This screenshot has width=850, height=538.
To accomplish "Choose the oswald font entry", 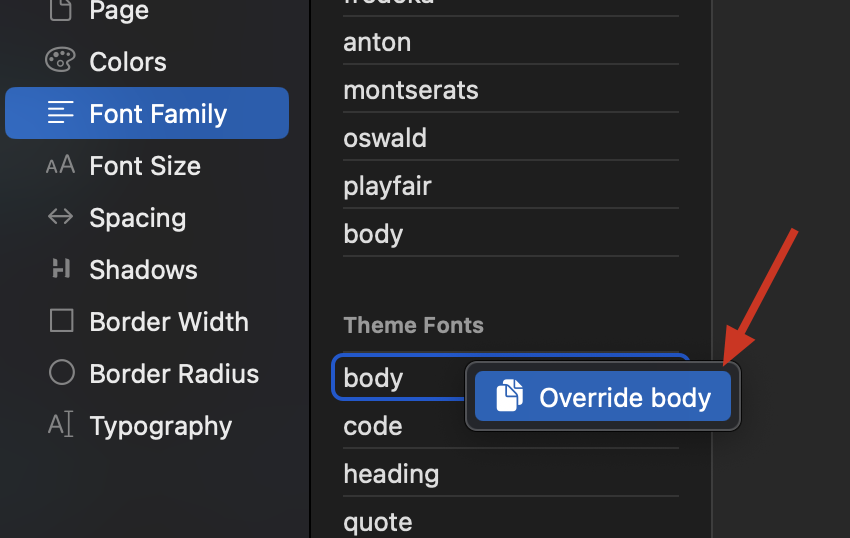I will 385,138.
